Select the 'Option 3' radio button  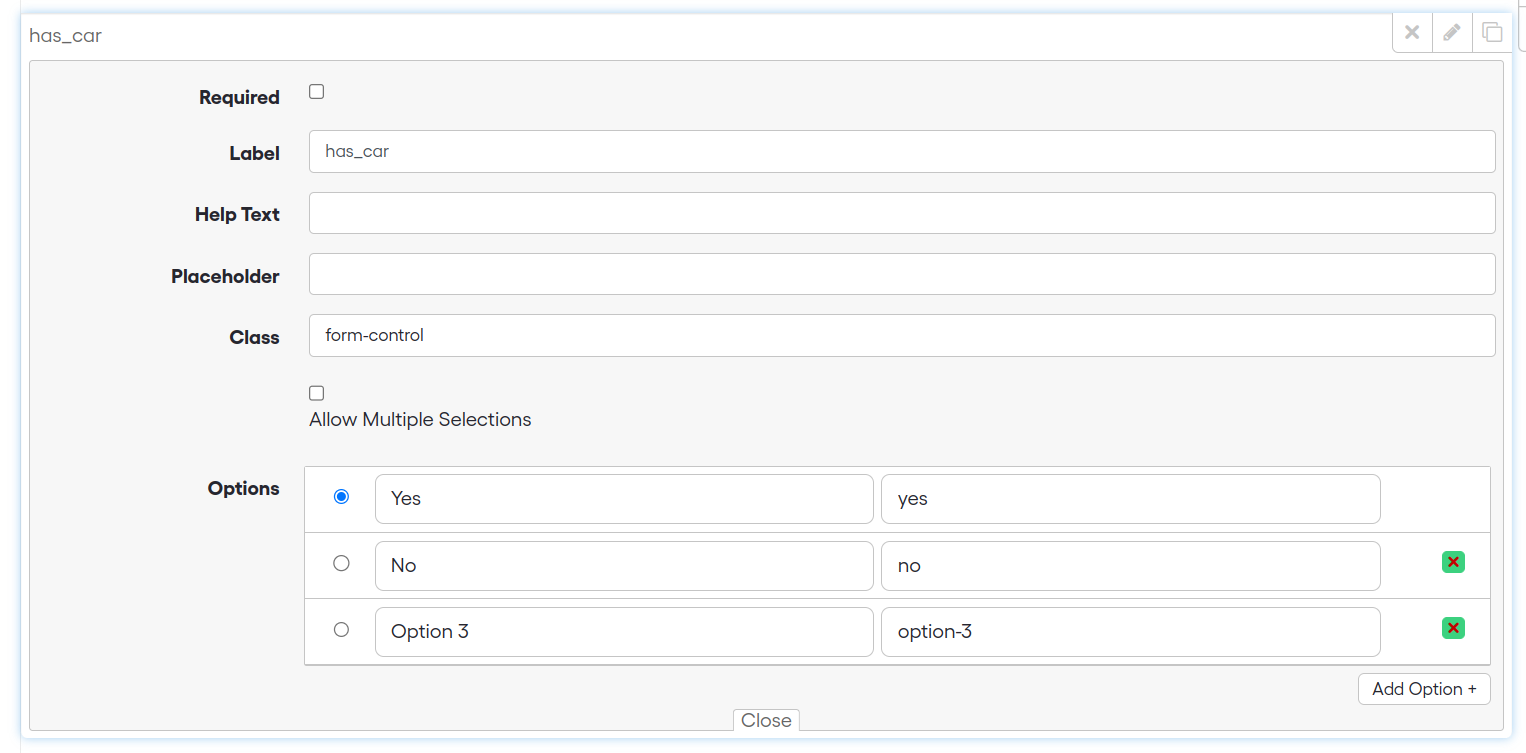[341, 629]
